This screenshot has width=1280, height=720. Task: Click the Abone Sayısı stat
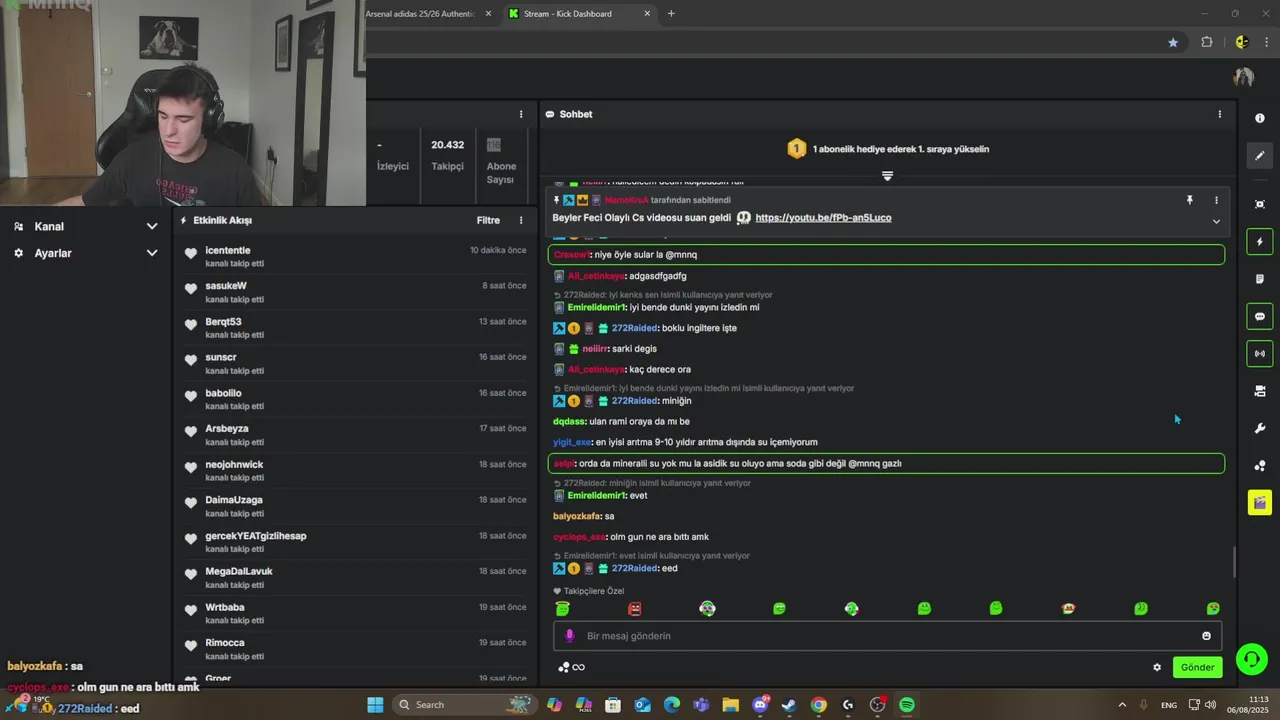tap(501, 160)
